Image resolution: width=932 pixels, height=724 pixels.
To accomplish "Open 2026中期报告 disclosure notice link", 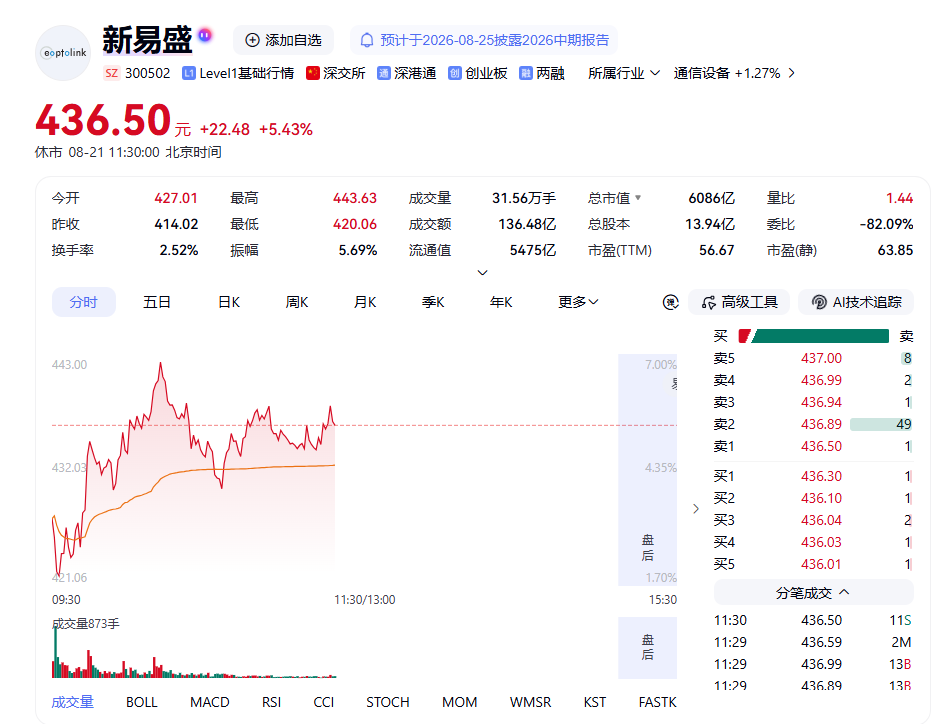I will coord(484,40).
